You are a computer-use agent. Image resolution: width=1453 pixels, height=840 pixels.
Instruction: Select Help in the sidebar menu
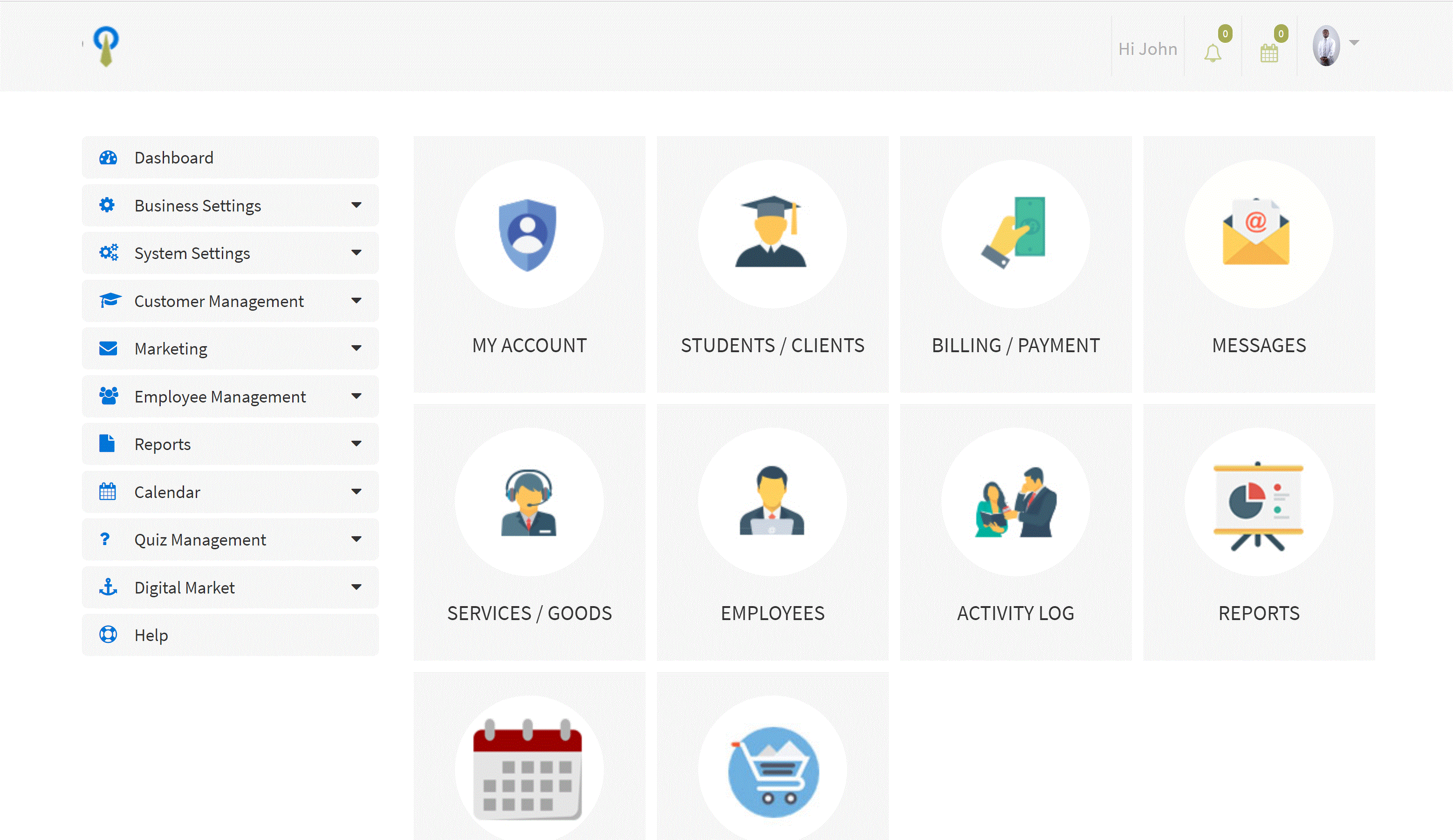coord(151,635)
